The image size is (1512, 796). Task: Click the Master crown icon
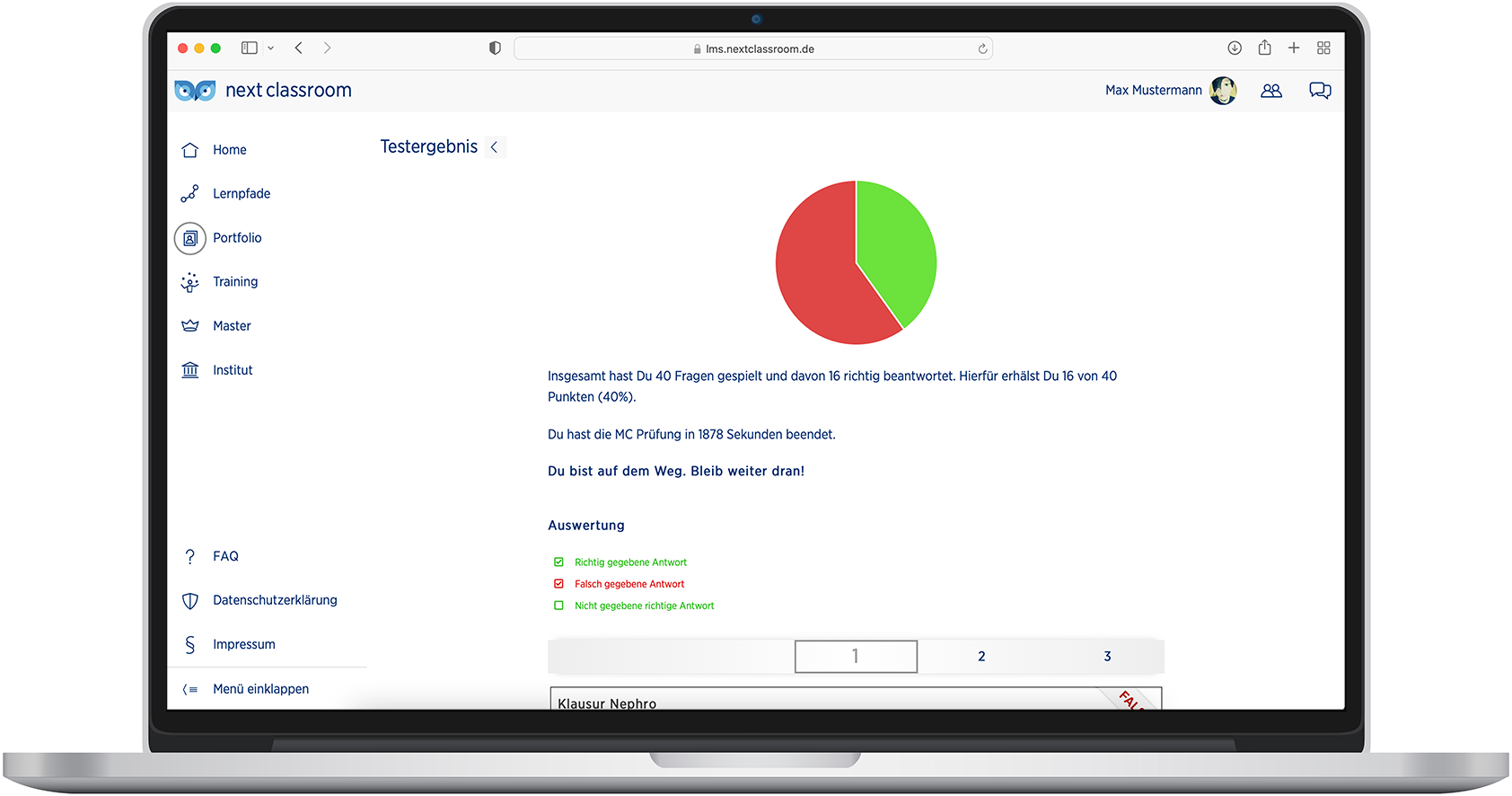[x=189, y=326]
